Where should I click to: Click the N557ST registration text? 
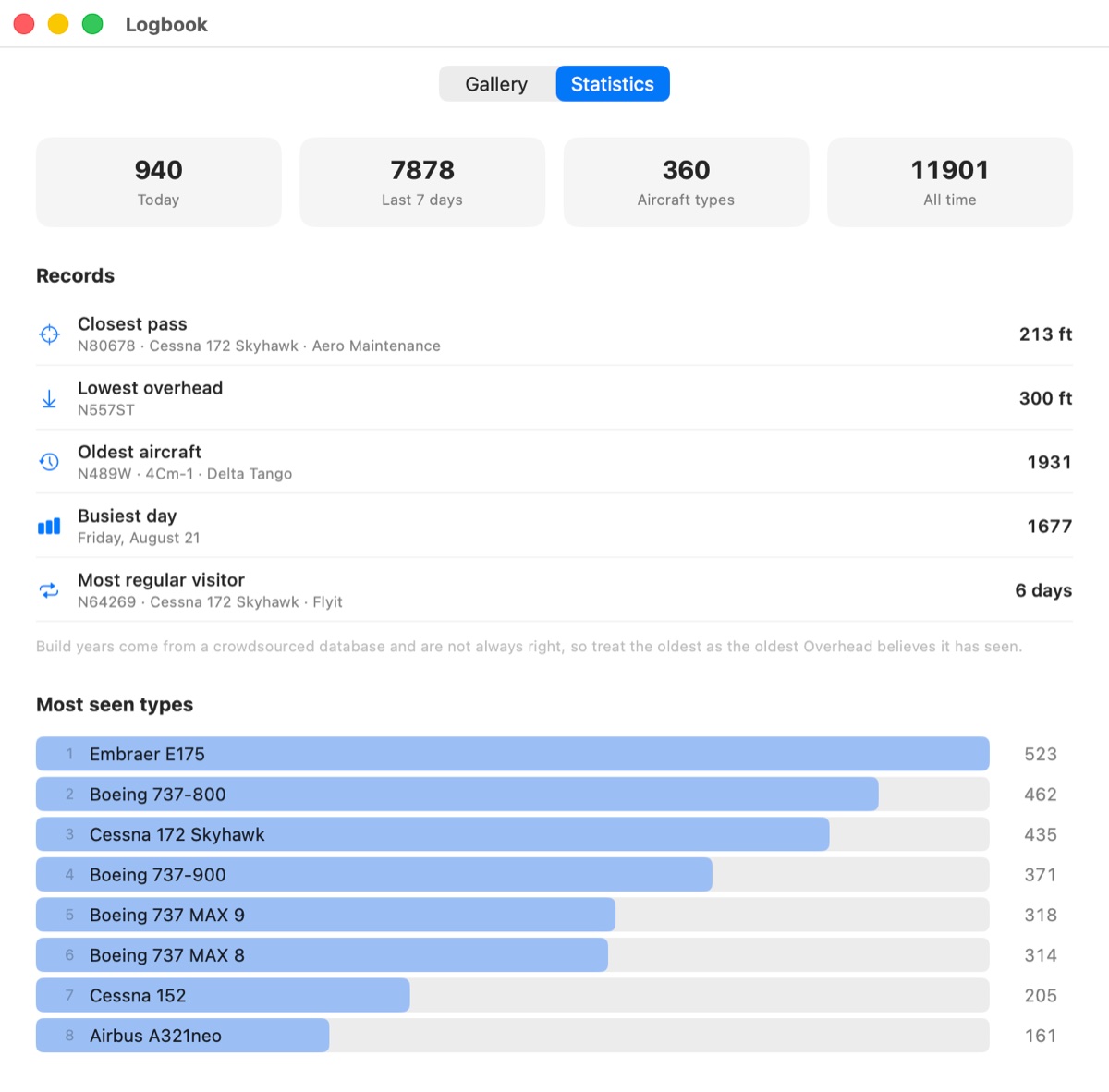click(106, 410)
